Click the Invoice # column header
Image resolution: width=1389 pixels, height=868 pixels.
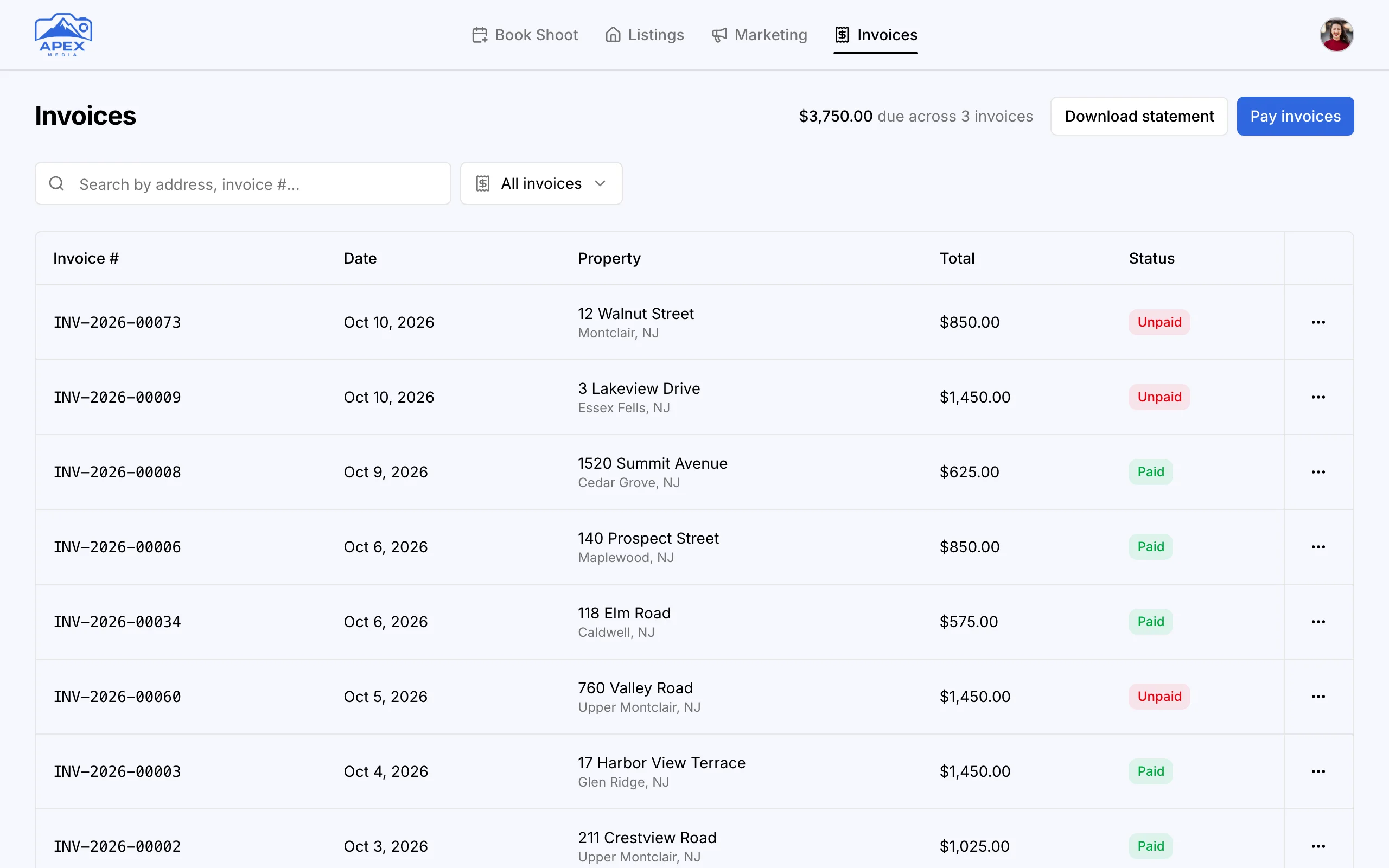pos(86,258)
